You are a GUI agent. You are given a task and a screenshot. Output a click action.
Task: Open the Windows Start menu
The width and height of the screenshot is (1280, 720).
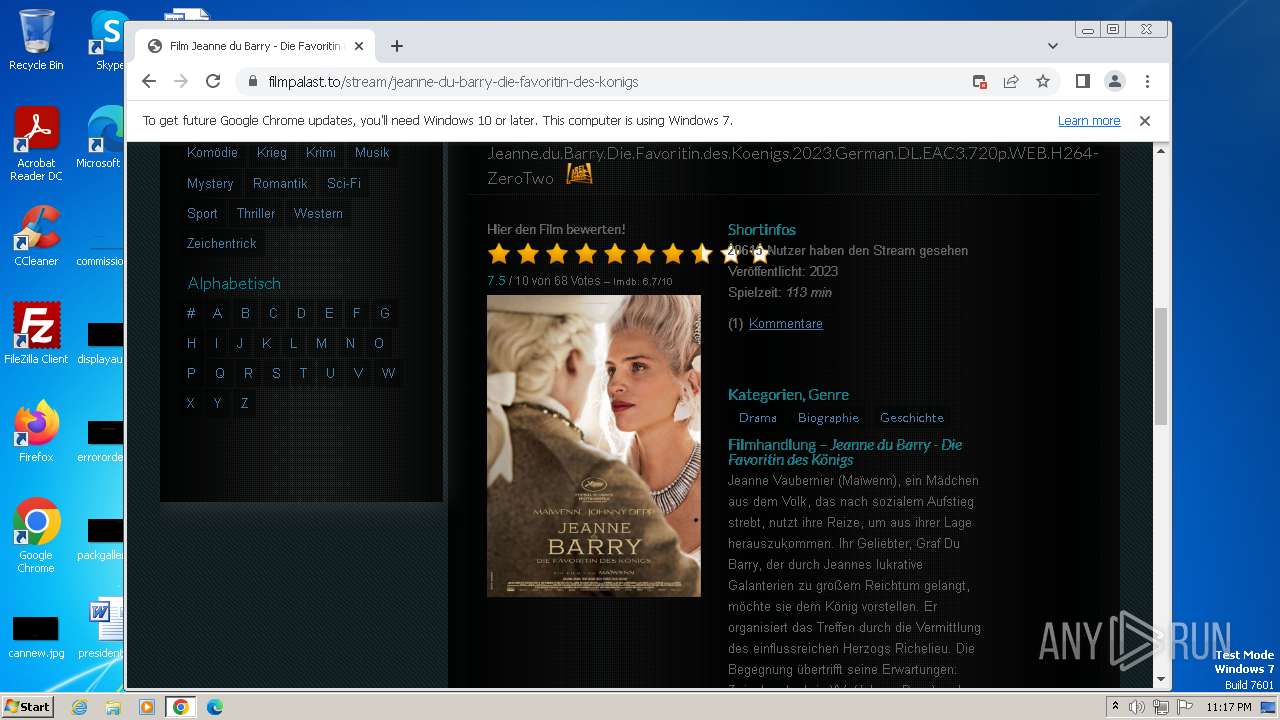click(28, 706)
